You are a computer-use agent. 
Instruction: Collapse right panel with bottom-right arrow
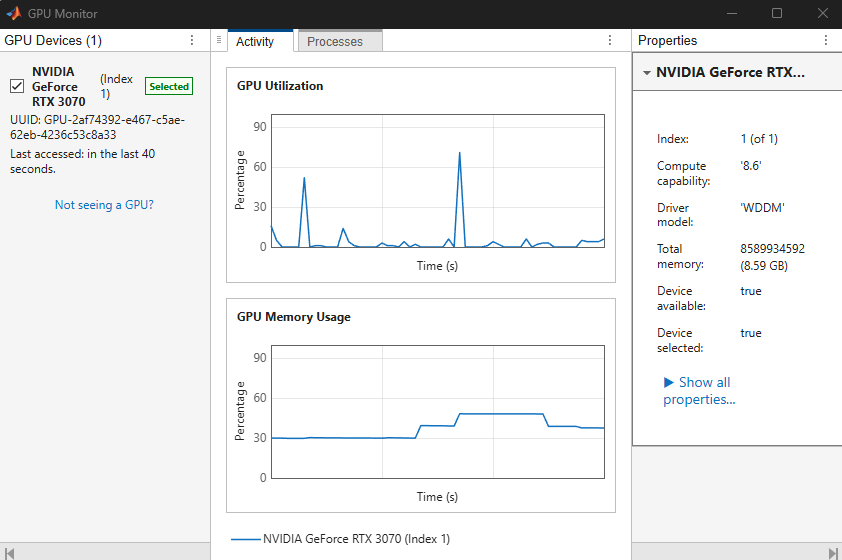tap(833, 553)
